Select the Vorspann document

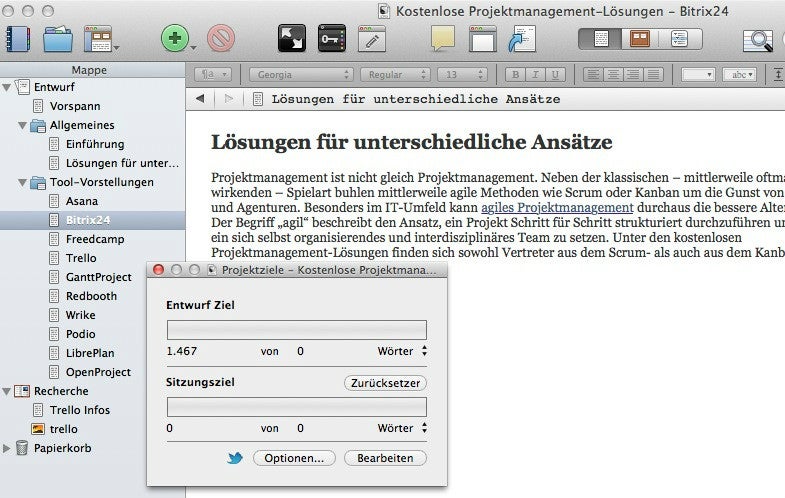tap(75, 106)
